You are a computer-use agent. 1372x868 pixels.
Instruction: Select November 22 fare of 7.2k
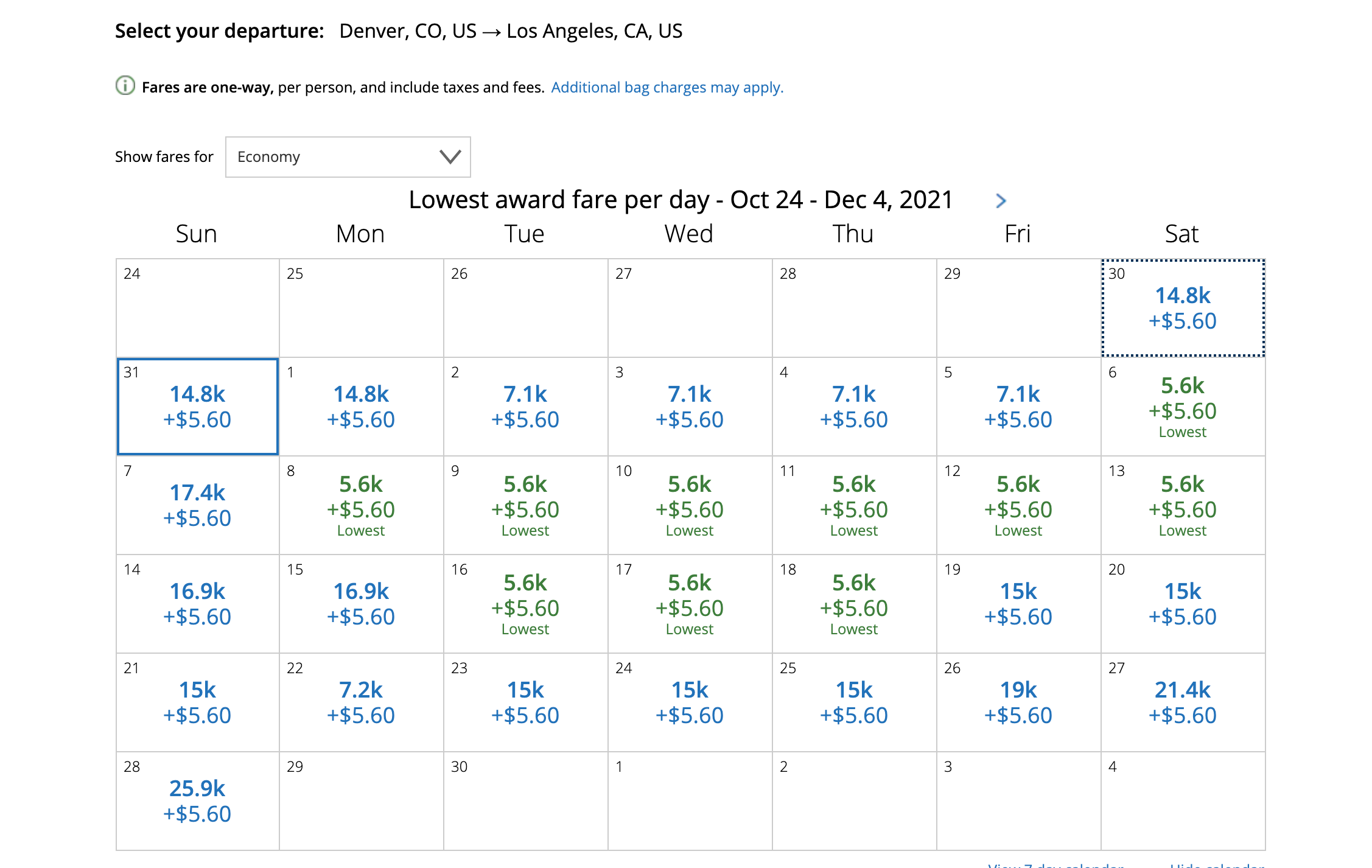(361, 702)
